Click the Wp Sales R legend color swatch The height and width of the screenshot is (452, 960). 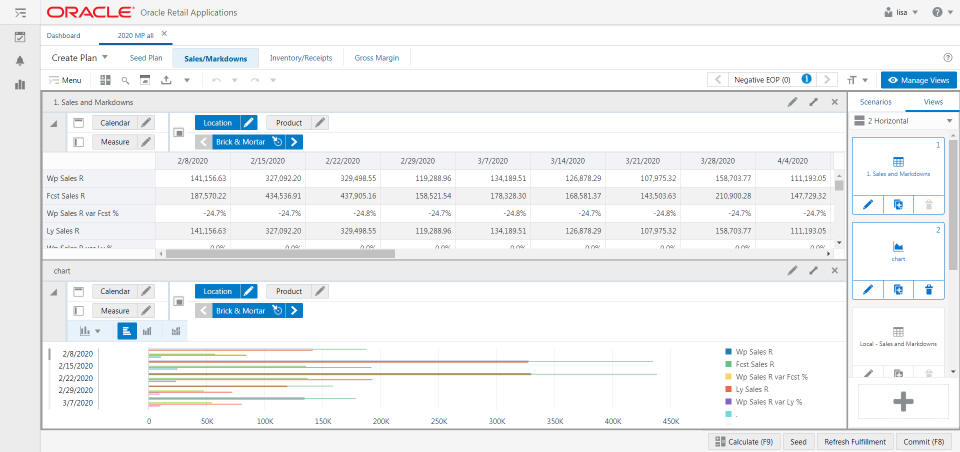pyautogui.click(x=727, y=352)
